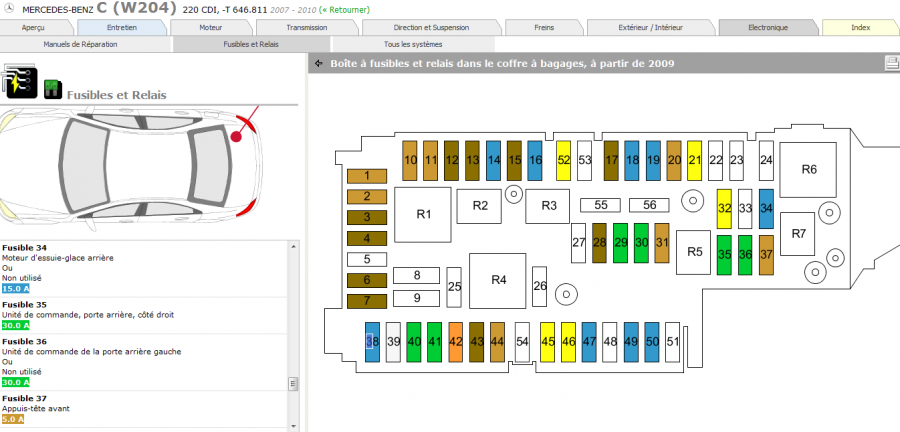The image size is (900, 432).
Task: Click blue fuse 38 in the diagram
Action: pyautogui.click(x=373, y=342)
